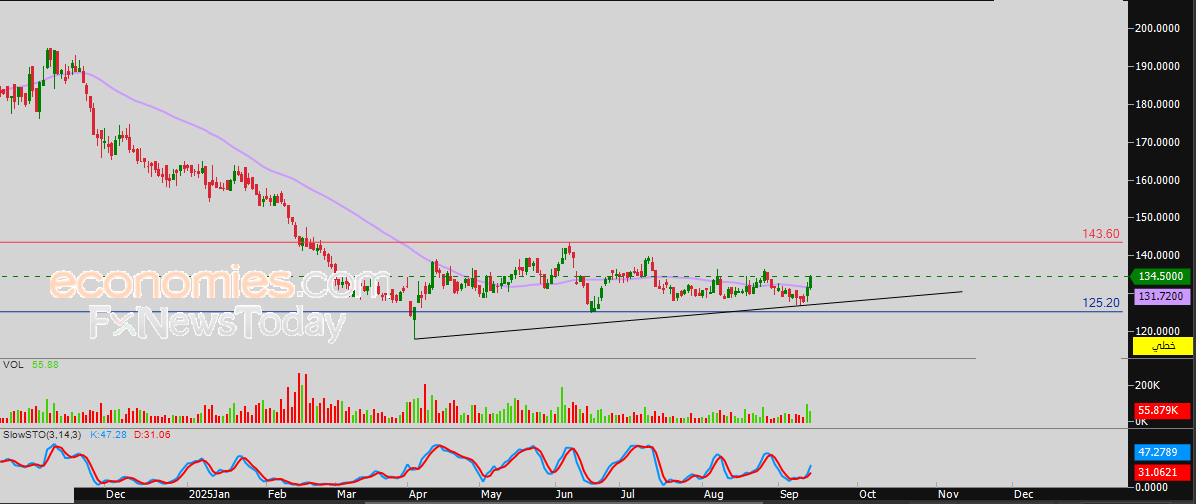Click the K:47.28 stochastic reading
This screenshot has width=1196, height=504.
tap(110, 434)
